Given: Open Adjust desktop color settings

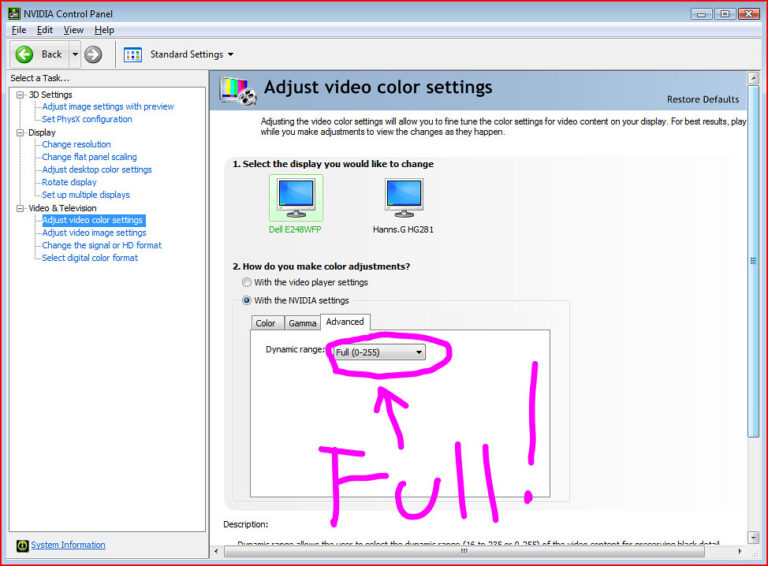Looking at the screenshot, I should 97,169.
